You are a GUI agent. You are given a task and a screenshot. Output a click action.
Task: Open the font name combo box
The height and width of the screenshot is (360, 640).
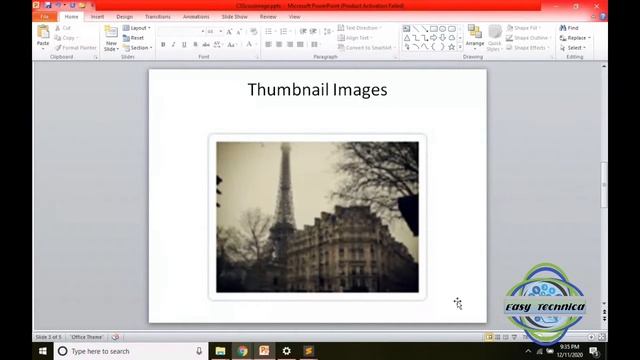click(181, 31)
